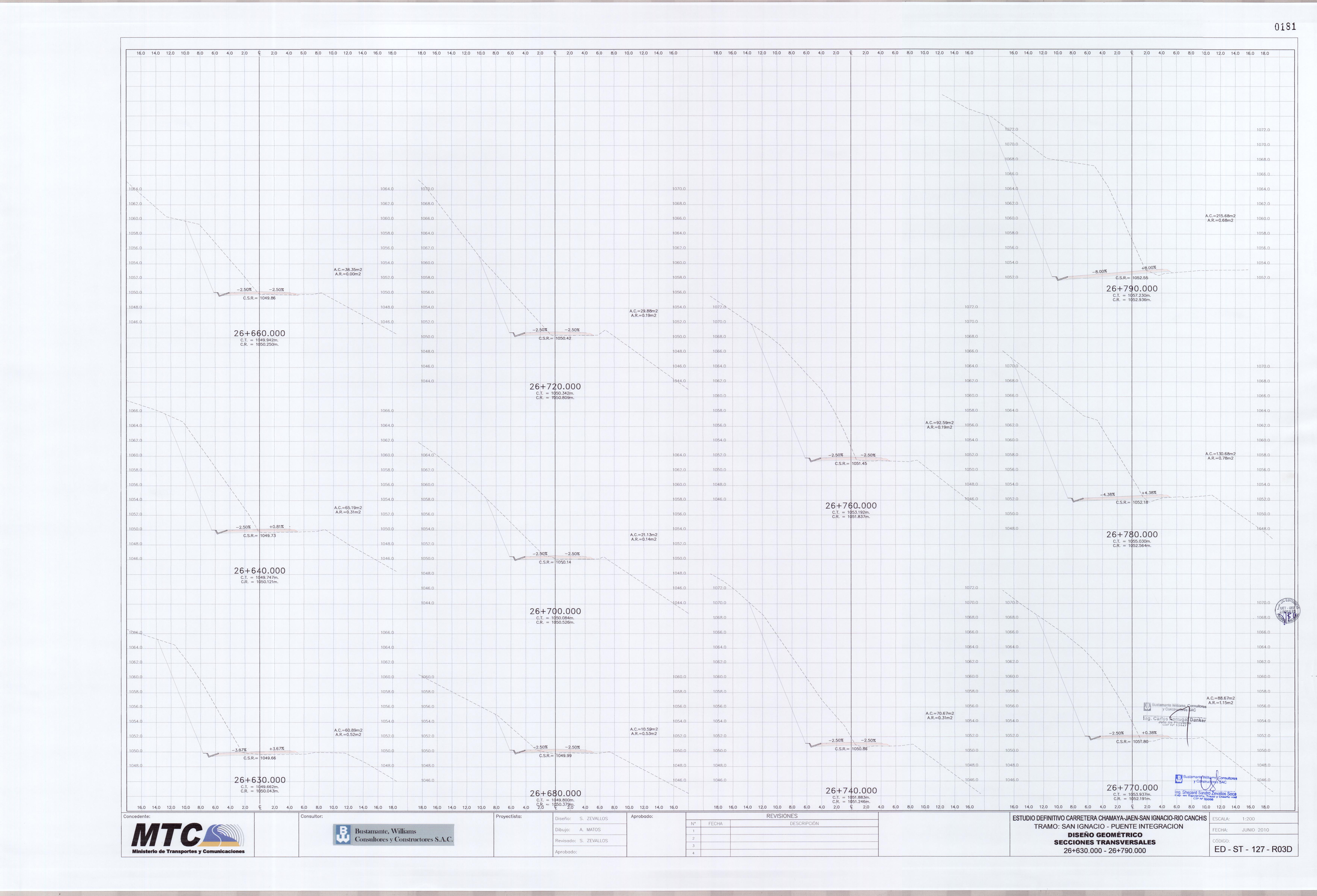Select section label 26+660.000
Viewport: 1317px width, 896px height.
point(260,333)
